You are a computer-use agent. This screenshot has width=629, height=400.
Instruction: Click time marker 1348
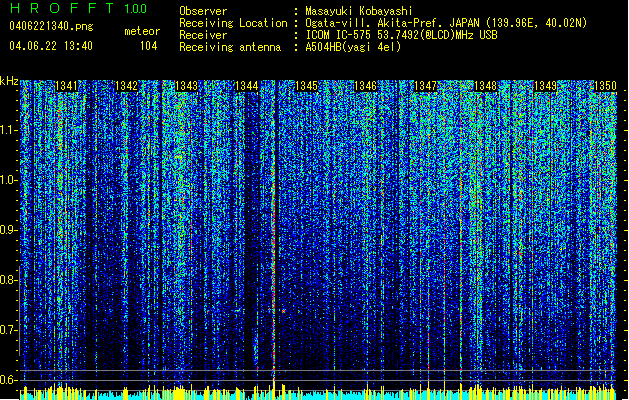(x=485, y=86)
